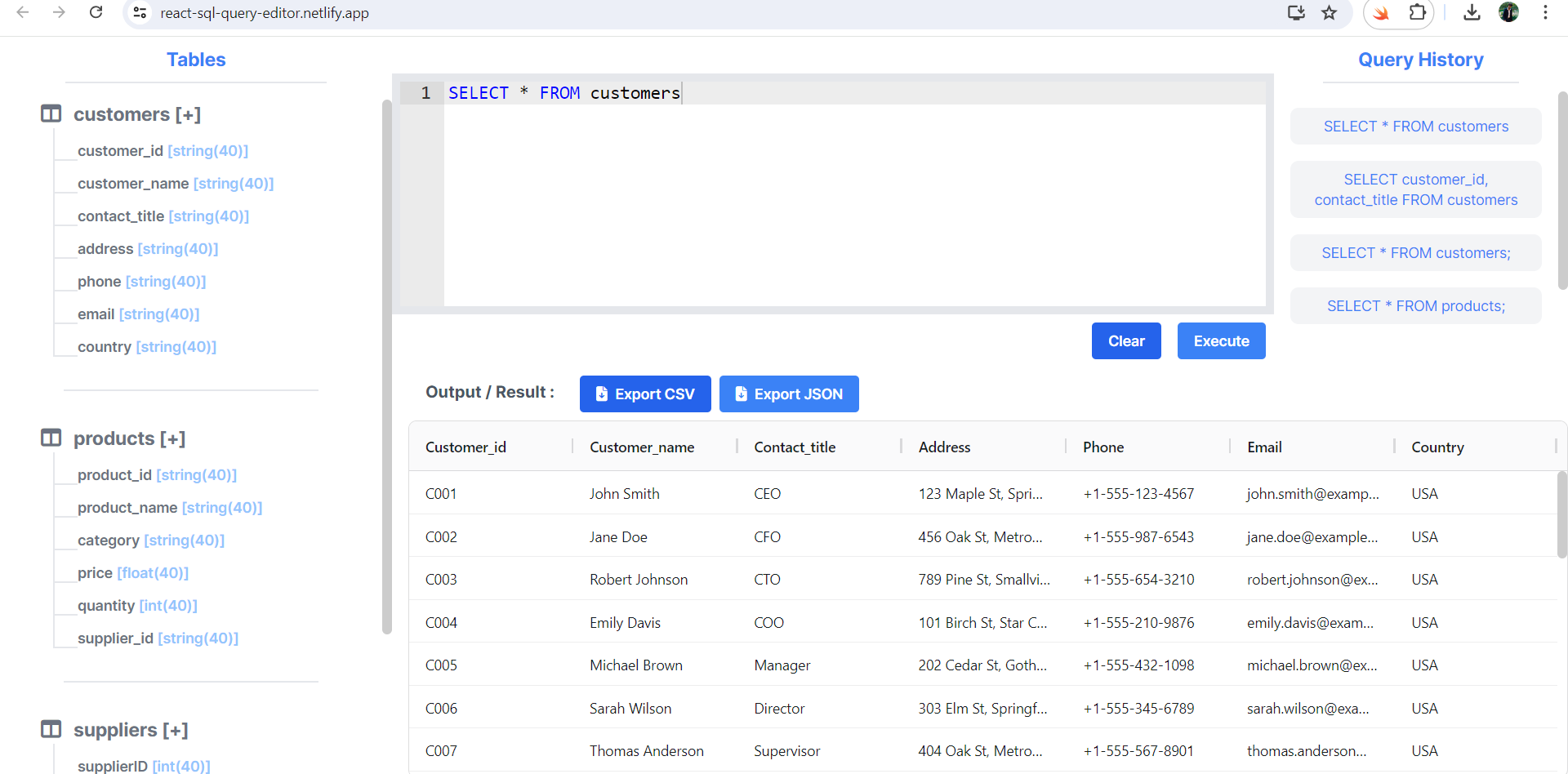Click the install app icon in address bar
This screenshot has width=1568, height=774.
[1296, 12]
